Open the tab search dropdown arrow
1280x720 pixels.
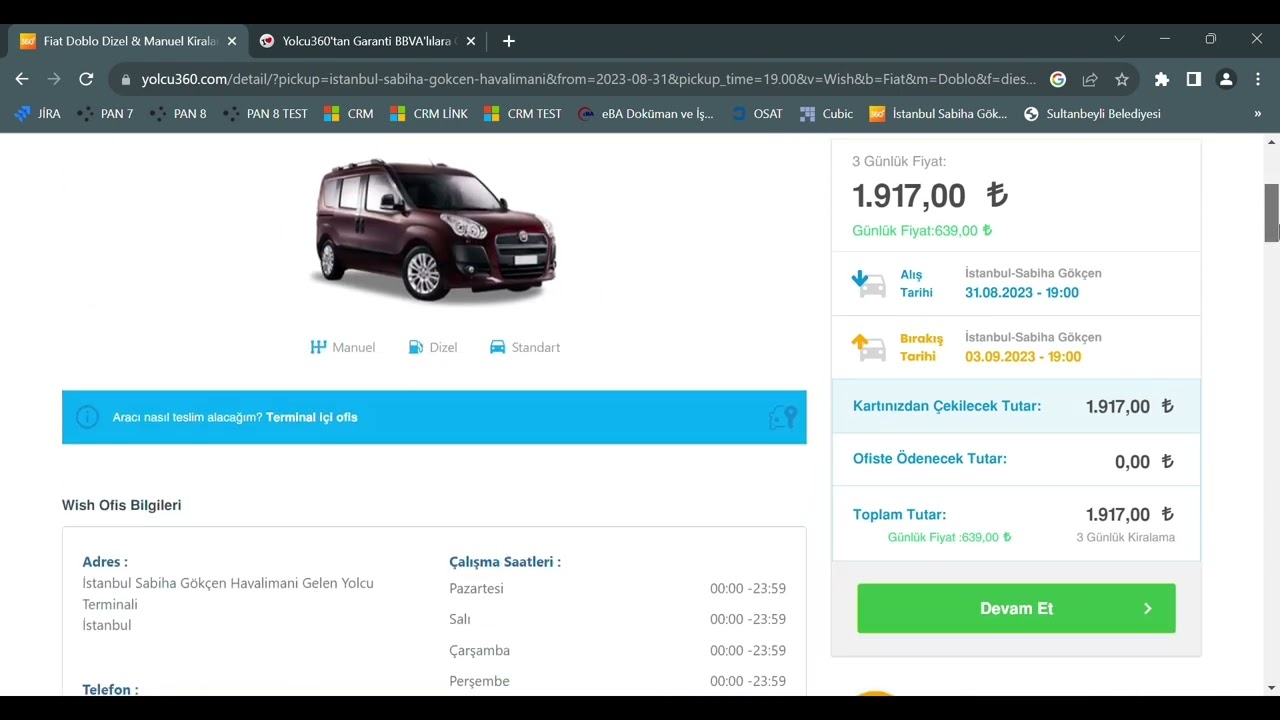1119,39
